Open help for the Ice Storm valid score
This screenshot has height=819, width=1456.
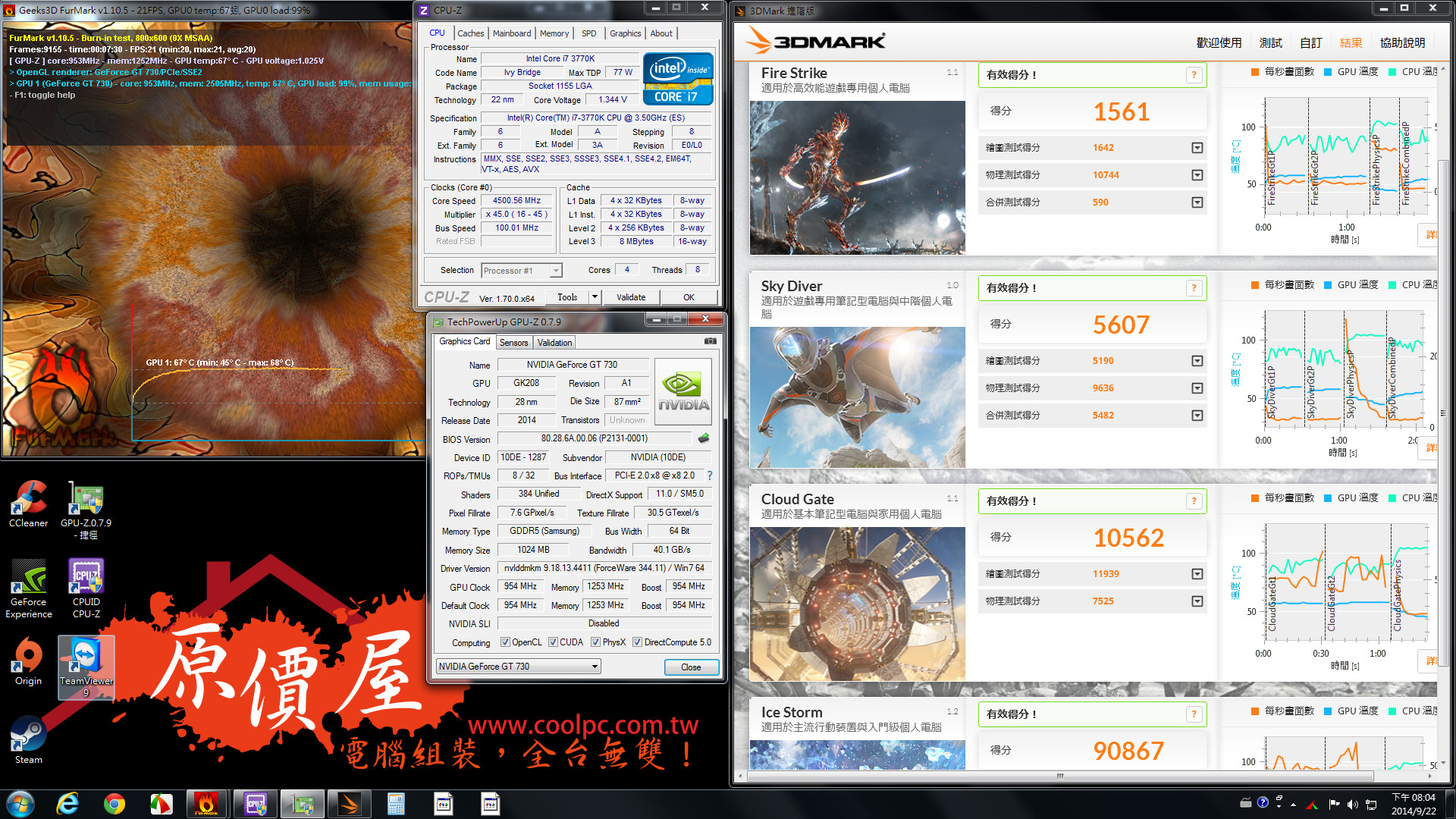(x=1194, y=714)
